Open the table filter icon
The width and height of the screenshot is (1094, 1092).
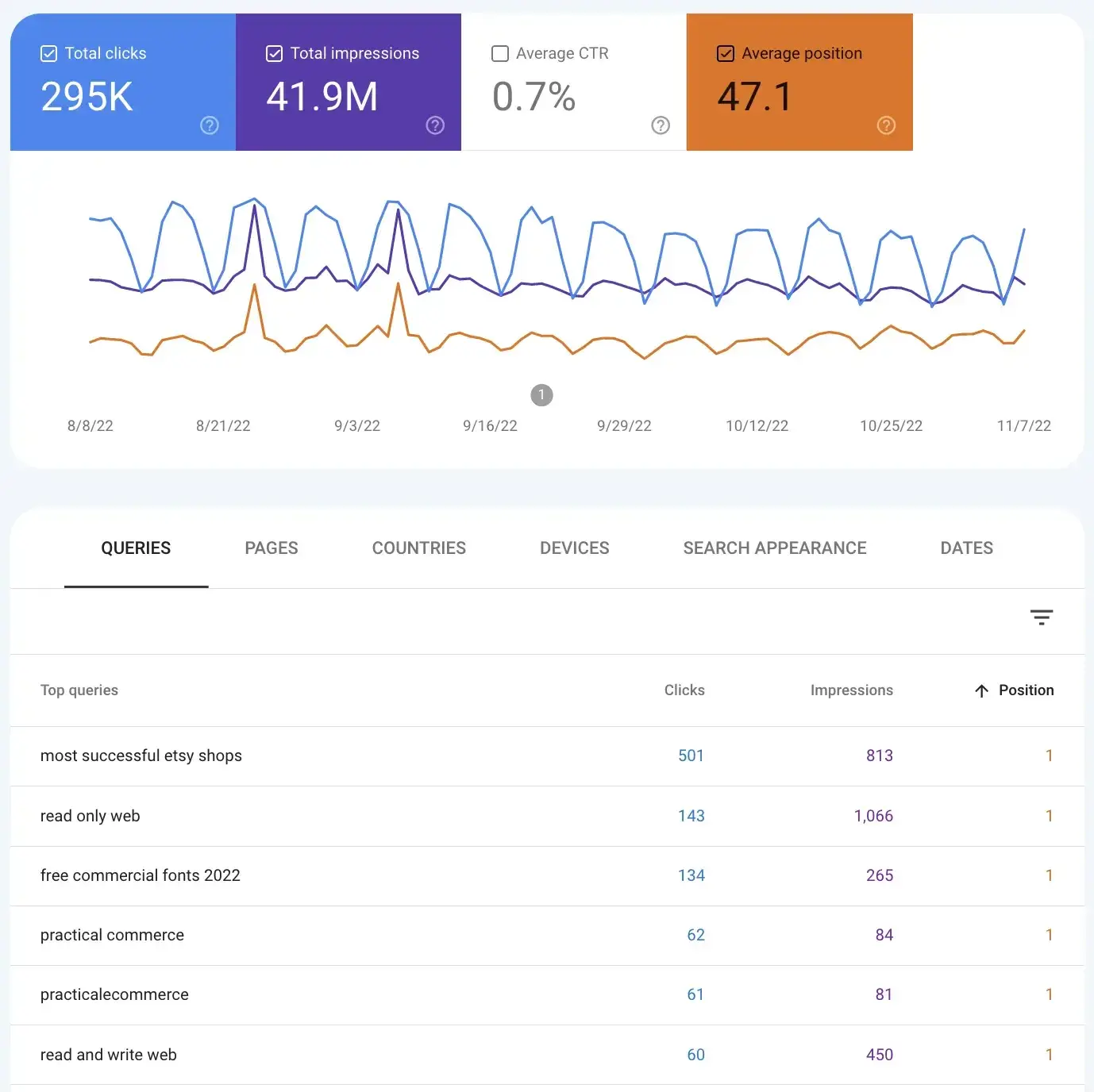1041,617
